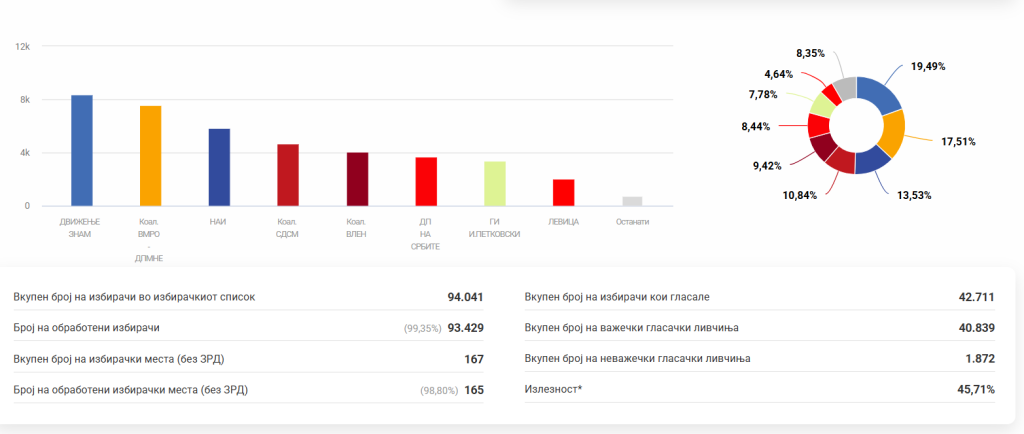Select the ЛЕВИЦА bar in chart
1024x434 pixels.
pyautogui.click(x=563, y=192)
